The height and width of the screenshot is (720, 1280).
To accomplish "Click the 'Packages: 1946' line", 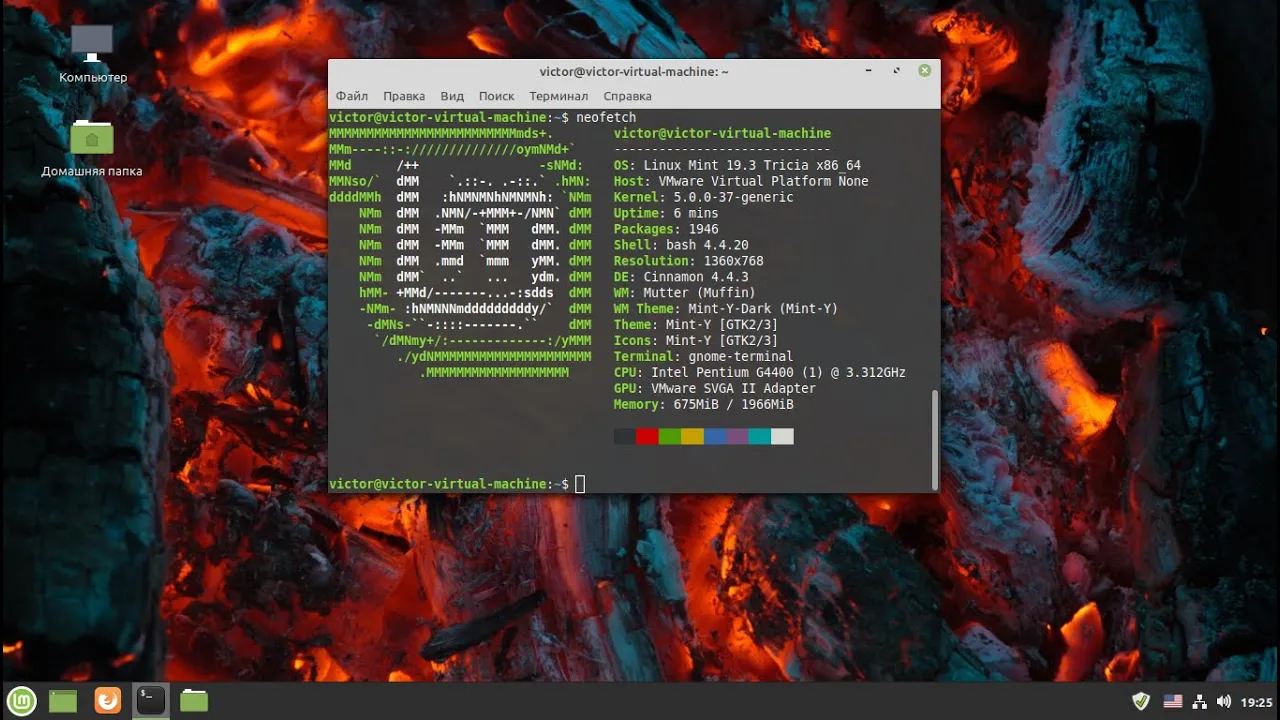I will [x=666, y=229].
